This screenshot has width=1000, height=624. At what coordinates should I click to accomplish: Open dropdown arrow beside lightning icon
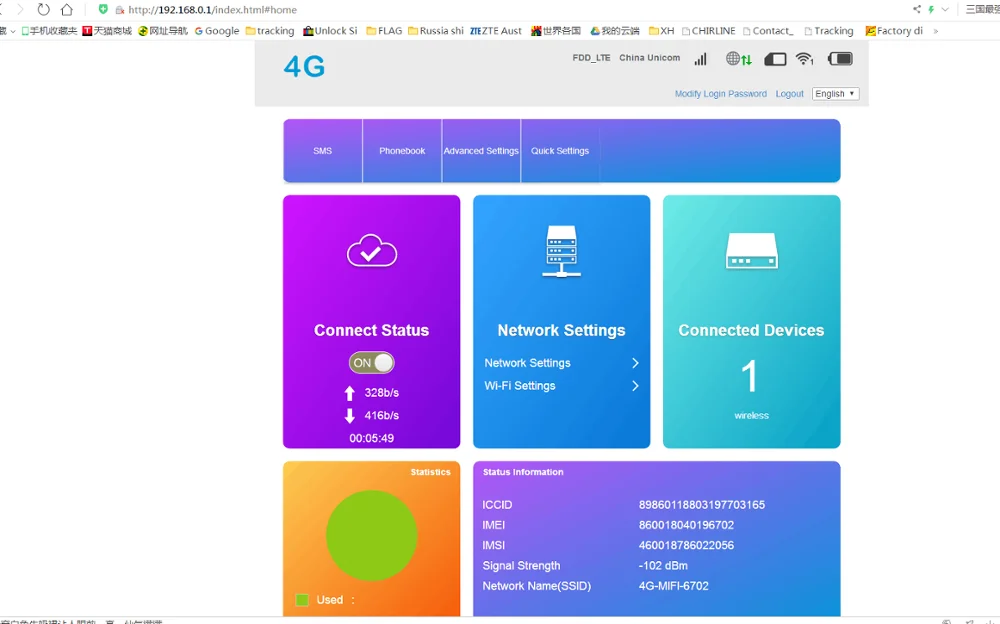point(945,9)
